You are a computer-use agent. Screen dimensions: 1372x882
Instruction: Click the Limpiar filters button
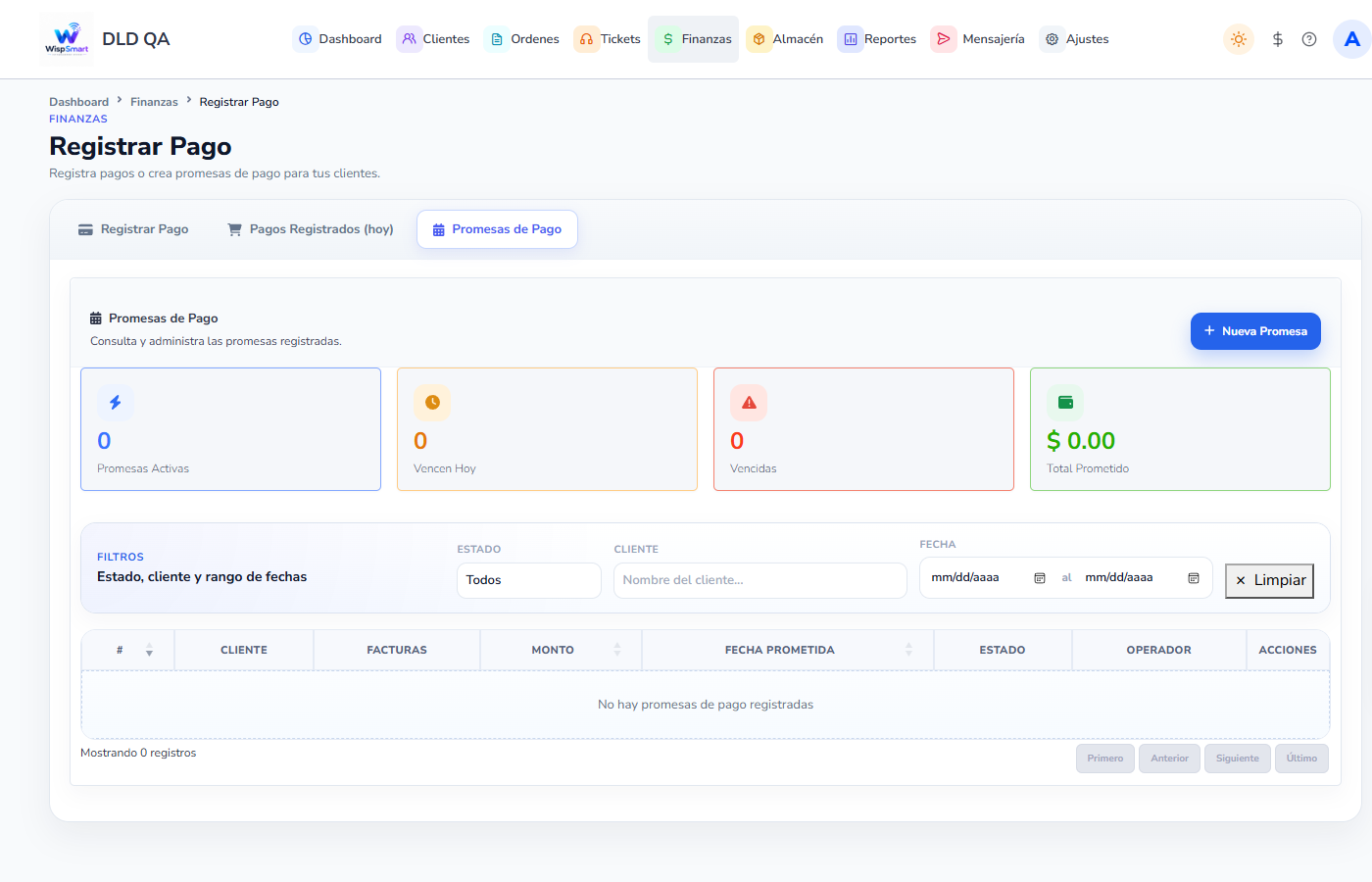1269,580
